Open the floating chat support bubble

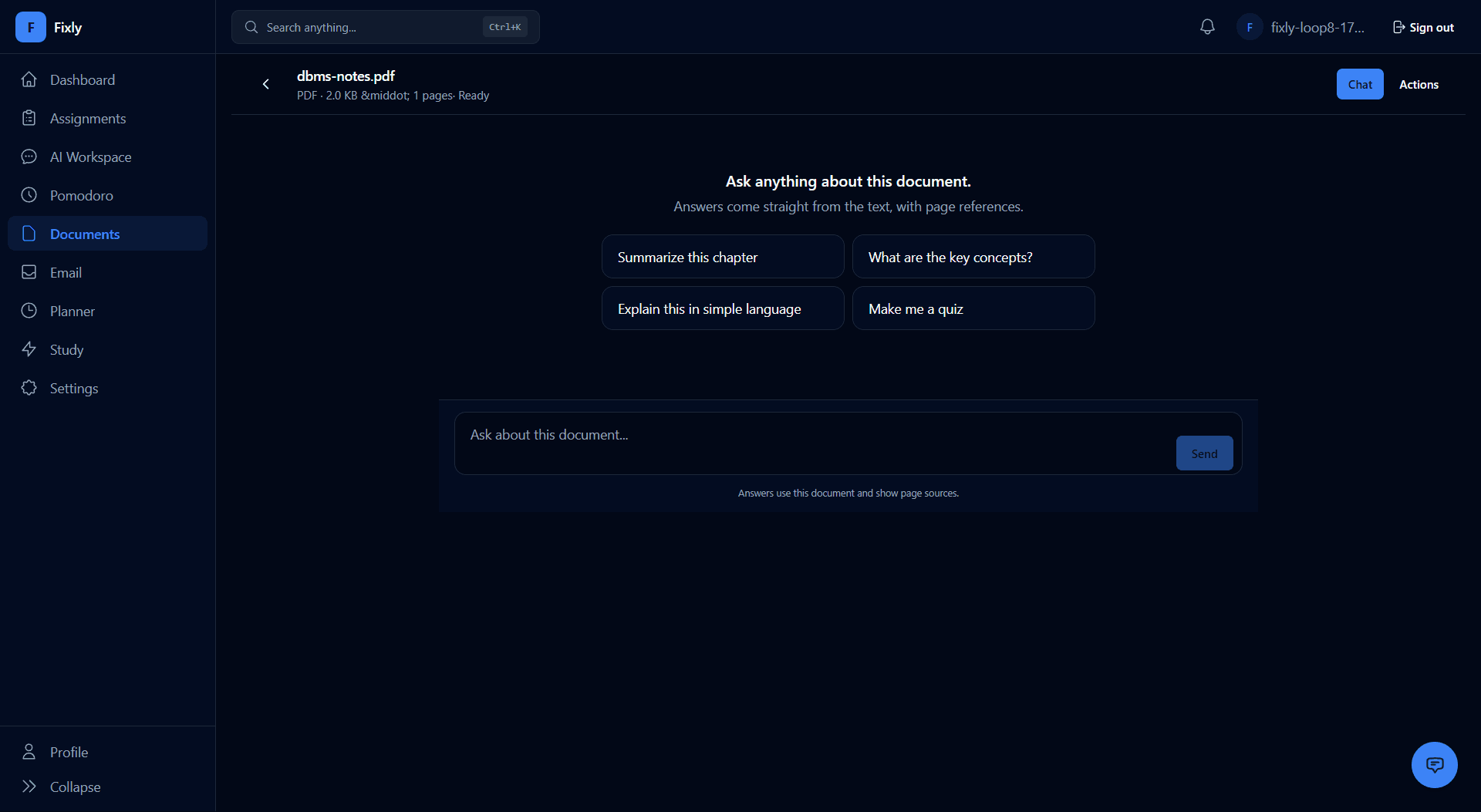[x=1434, y=764]
